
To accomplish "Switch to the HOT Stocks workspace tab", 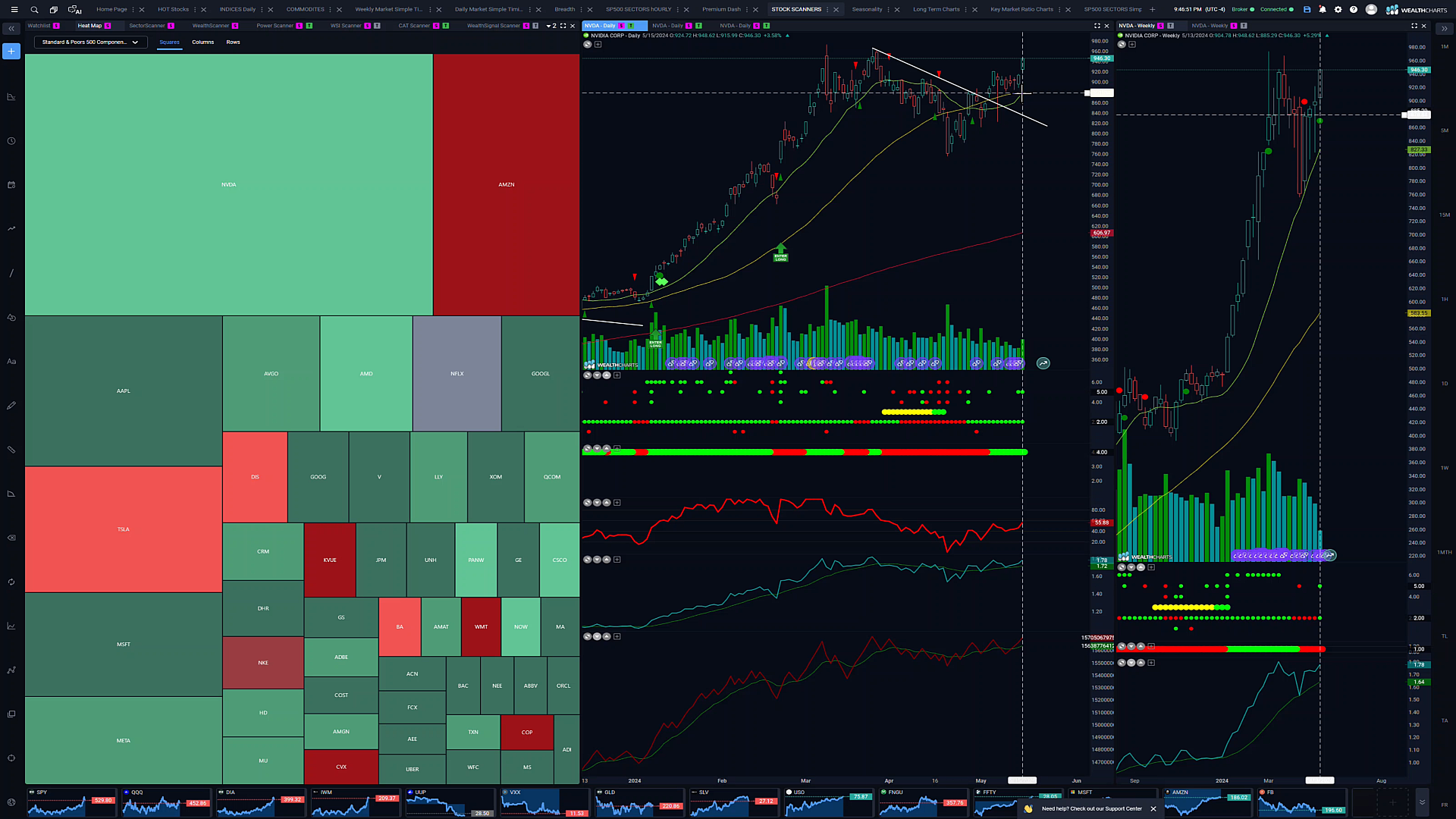I will point(173,10).
